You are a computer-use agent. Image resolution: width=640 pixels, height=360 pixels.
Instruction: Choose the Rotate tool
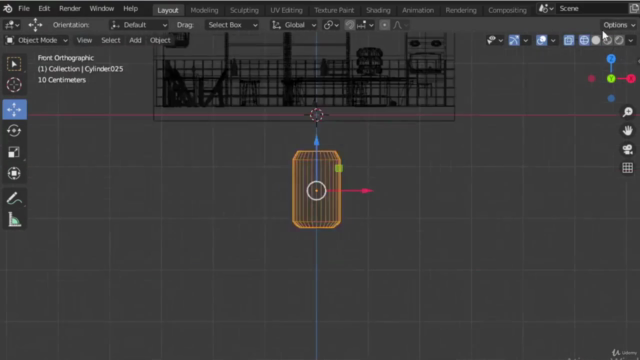[x=14, y=131]
